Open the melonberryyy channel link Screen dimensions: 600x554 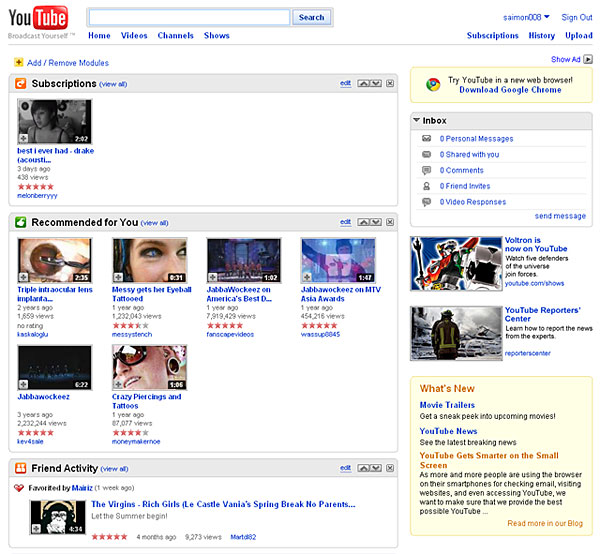[37, 196]
